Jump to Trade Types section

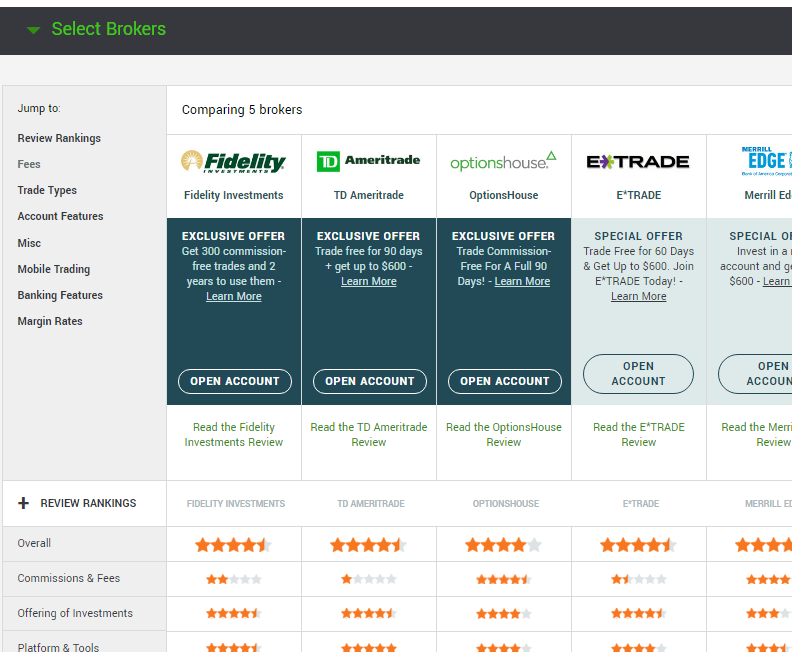(x=47, y=190)
